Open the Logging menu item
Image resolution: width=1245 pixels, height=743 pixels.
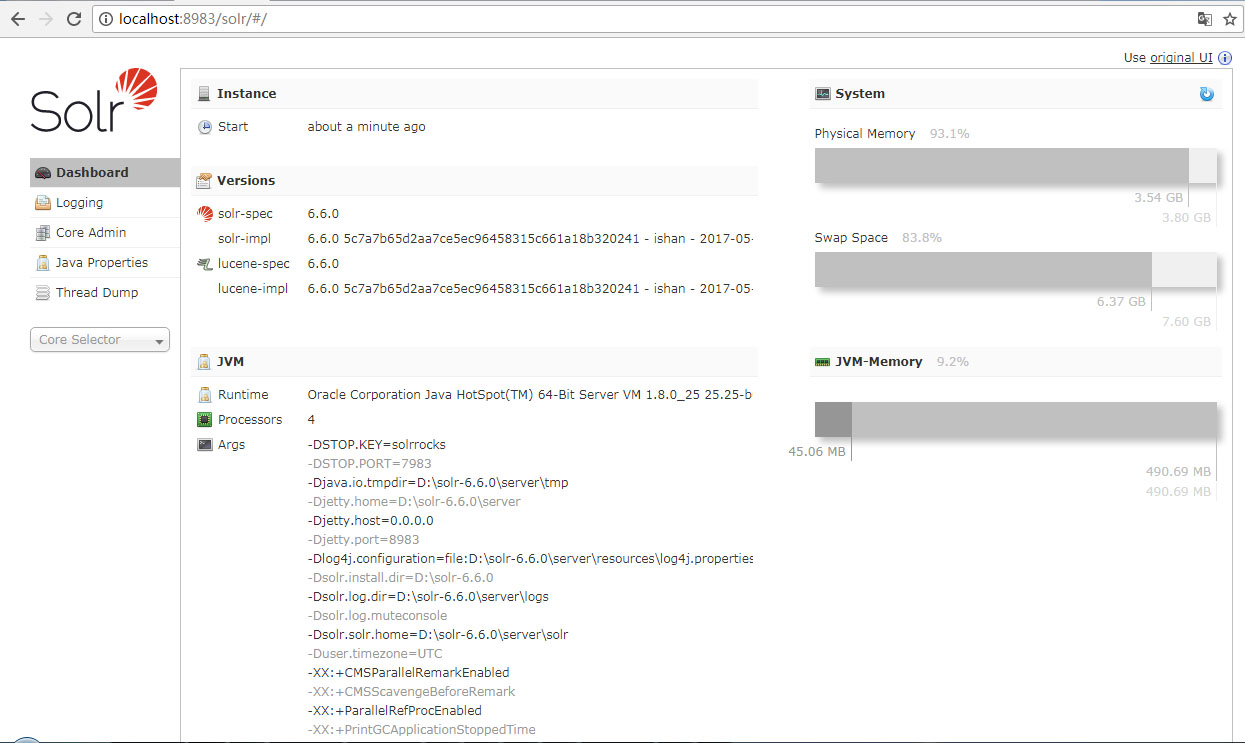(x=79, y=203)
